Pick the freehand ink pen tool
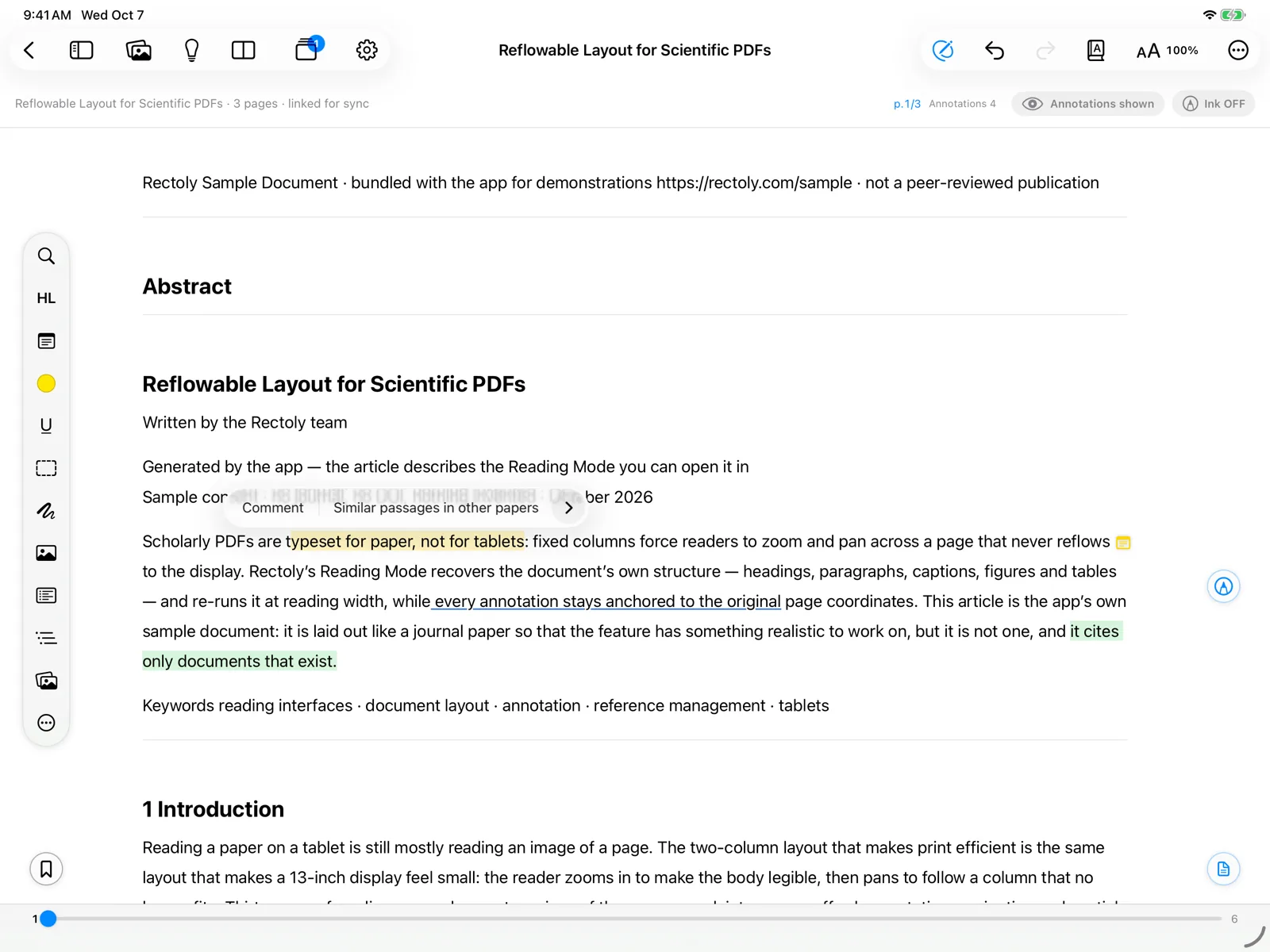Viewport: 1270px width, 952px height. pyautogui.click(x=46, y=511)
